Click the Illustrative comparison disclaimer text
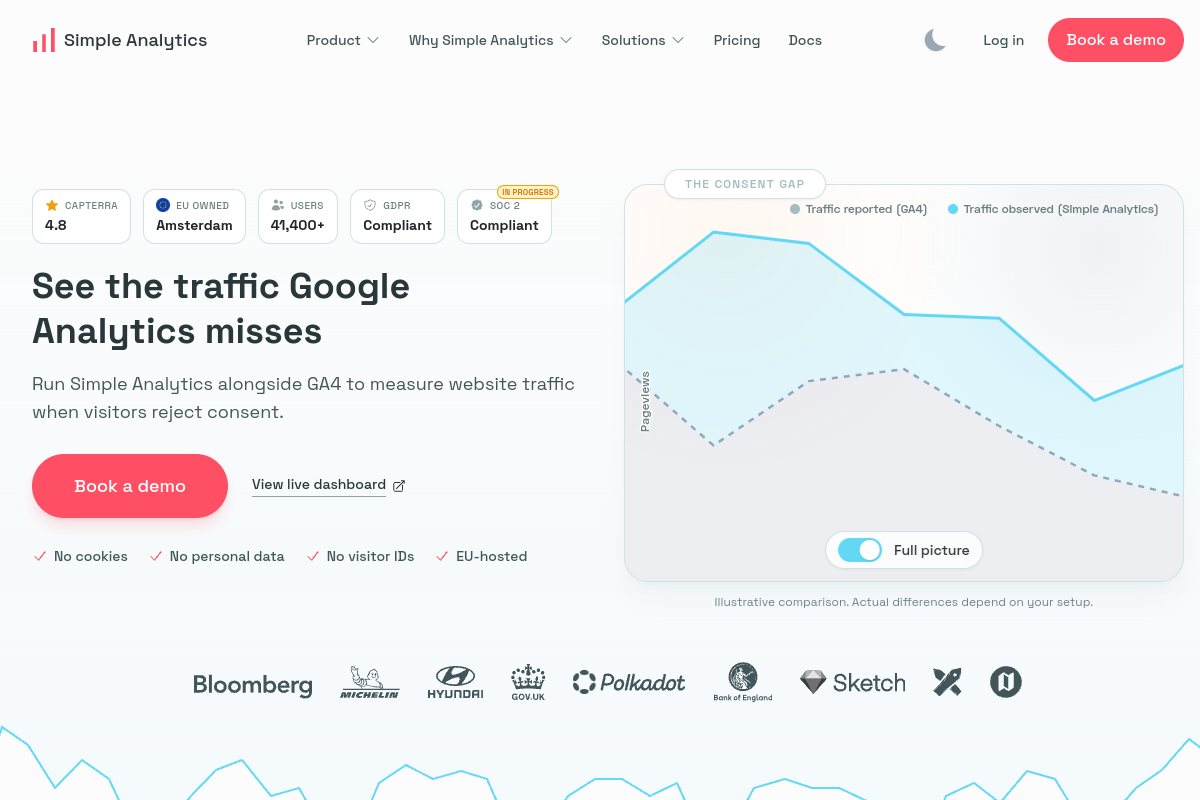 (904, 602)
